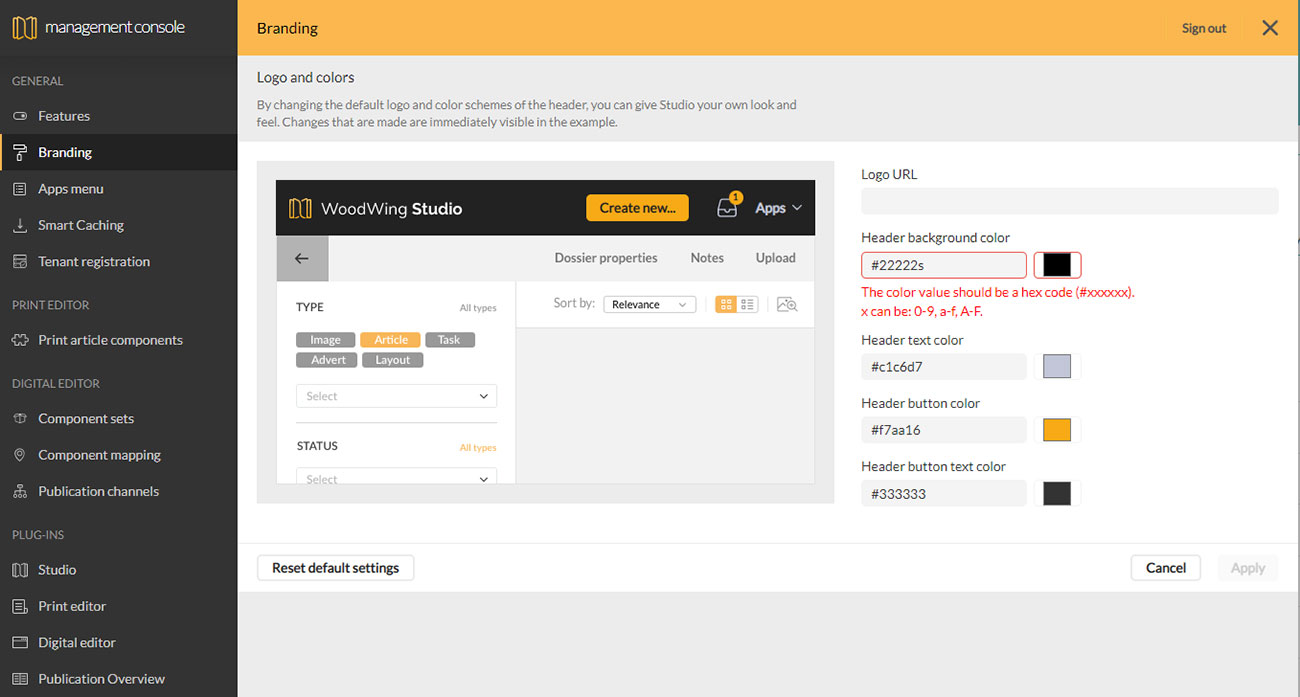The image size is (1300, 697).
Task: Select Notes tab in preview
Action: [x=707, y=258]
